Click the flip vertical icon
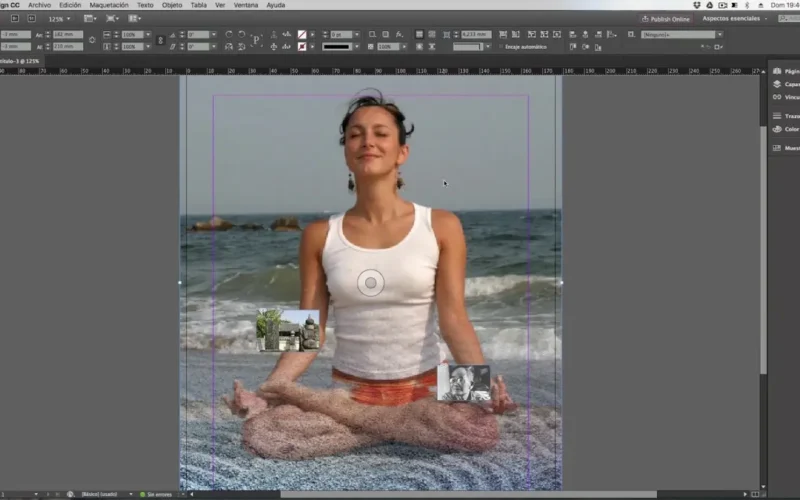Viewport: 800px width, 500px height. click(241, 46)
